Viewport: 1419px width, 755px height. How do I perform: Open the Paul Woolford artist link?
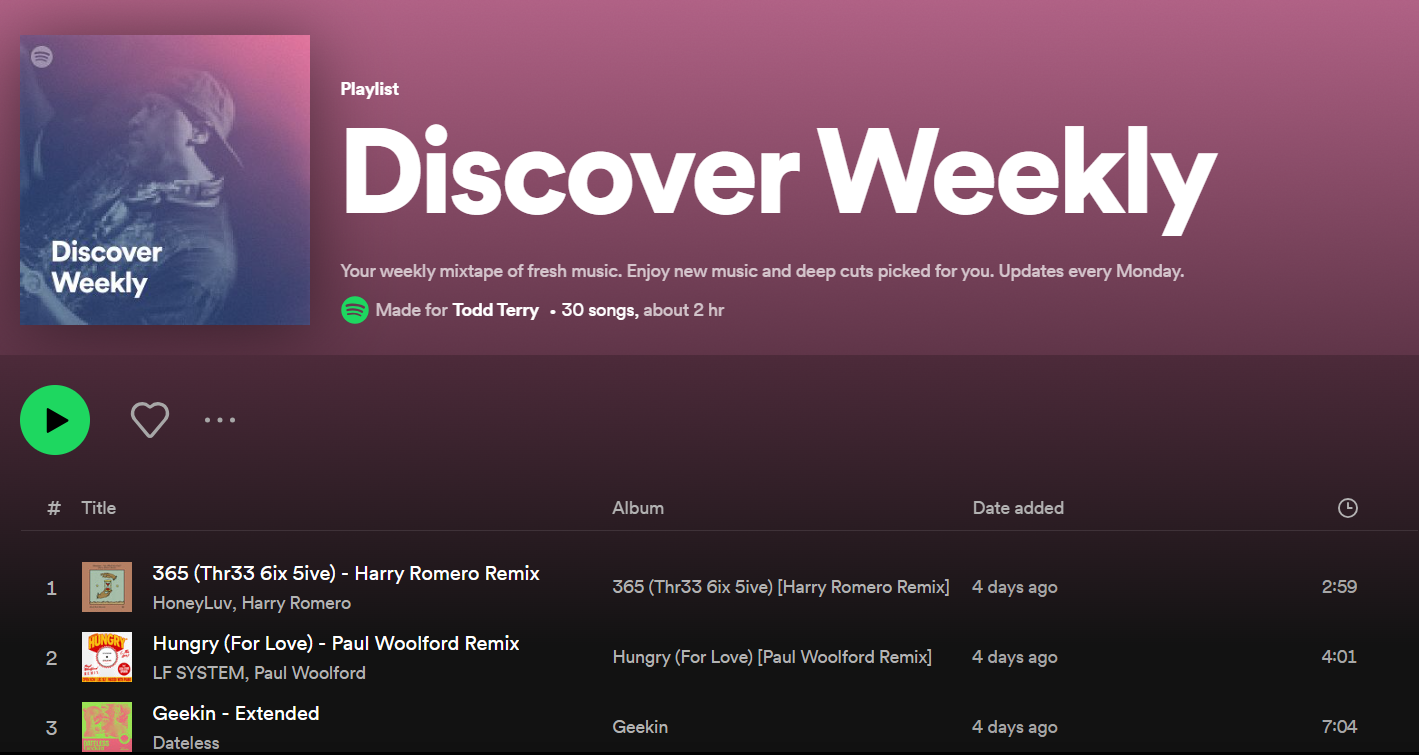click(x=310, y=673)
